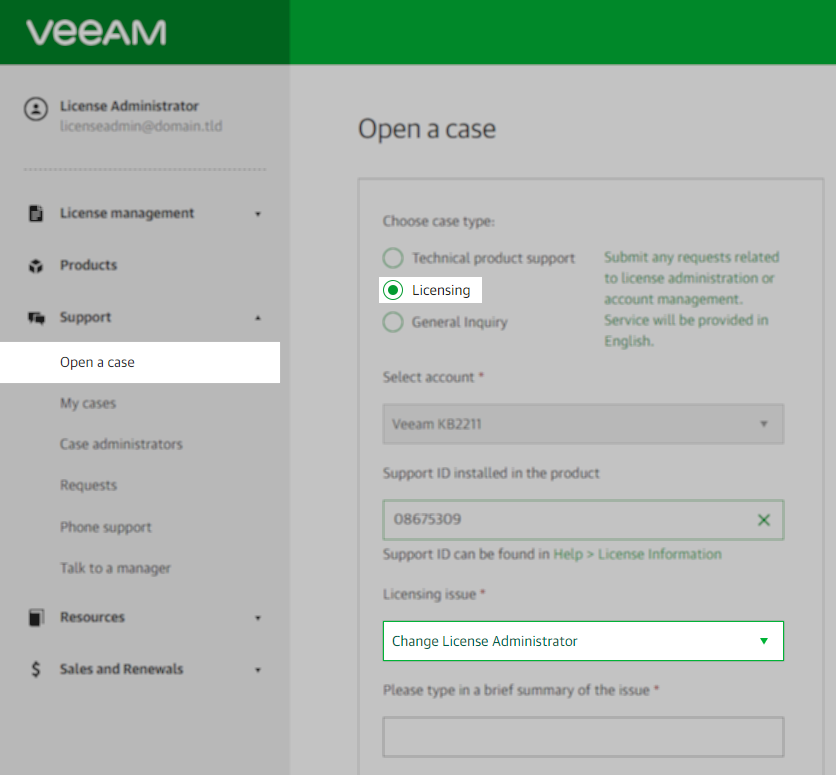Select the General Inquiry radio button
This screenshot has height=775, width=836.
pyautogui.click(x=393, y=322)
